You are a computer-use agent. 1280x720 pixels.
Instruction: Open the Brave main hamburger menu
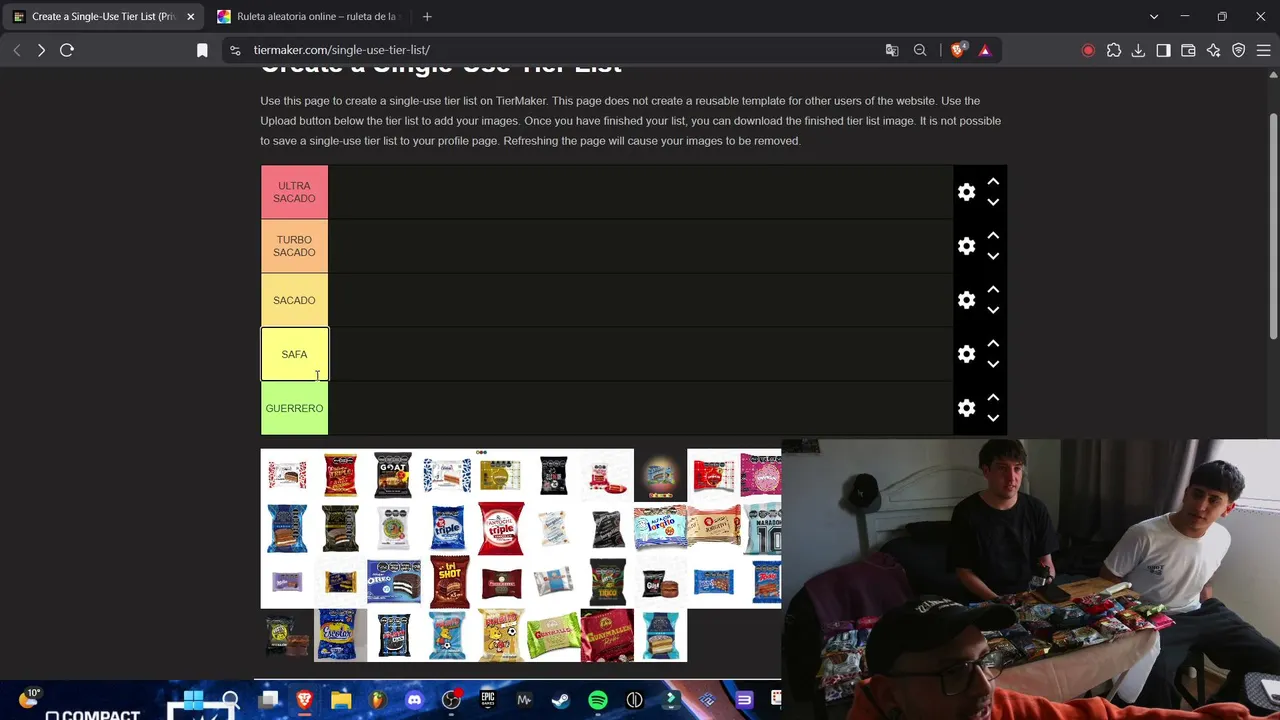tap(1264, 50)
